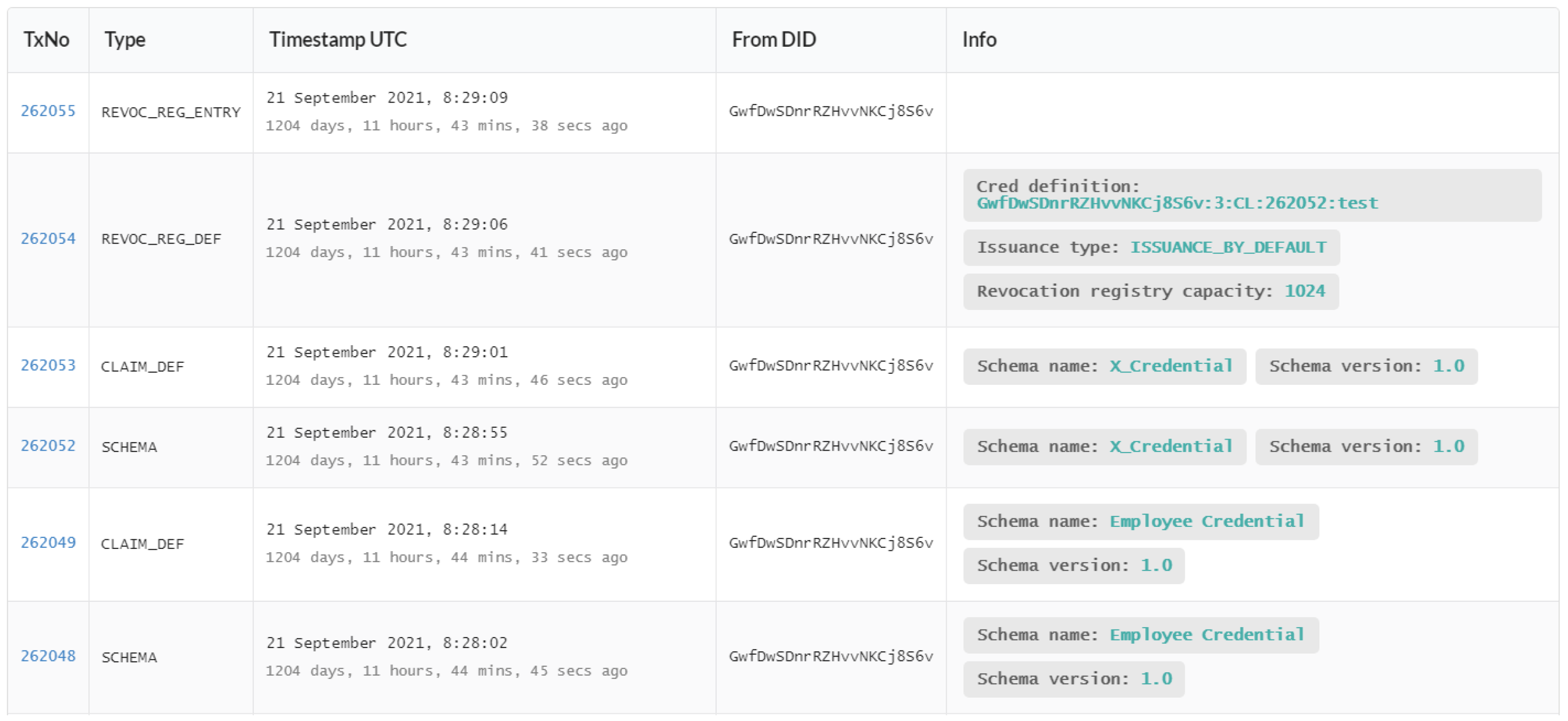Viewport: 1568px width, 721px height.
Task: Click From DID value in REVOC_REG_ENTRY row
Action: [x=830, y=111]
